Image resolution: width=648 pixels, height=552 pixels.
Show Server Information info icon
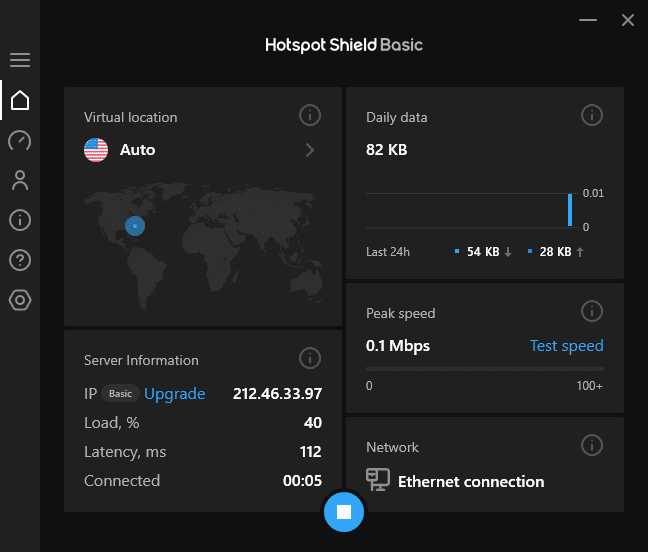tap(310, 358)
